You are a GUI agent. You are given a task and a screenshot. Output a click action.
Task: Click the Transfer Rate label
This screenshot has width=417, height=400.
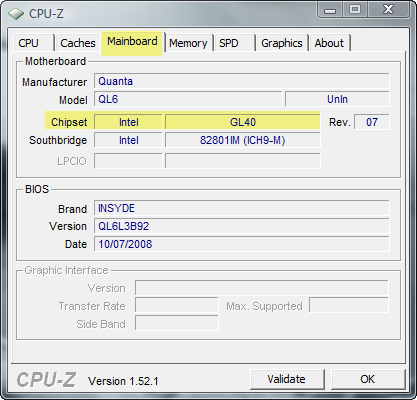click(92, 306)
